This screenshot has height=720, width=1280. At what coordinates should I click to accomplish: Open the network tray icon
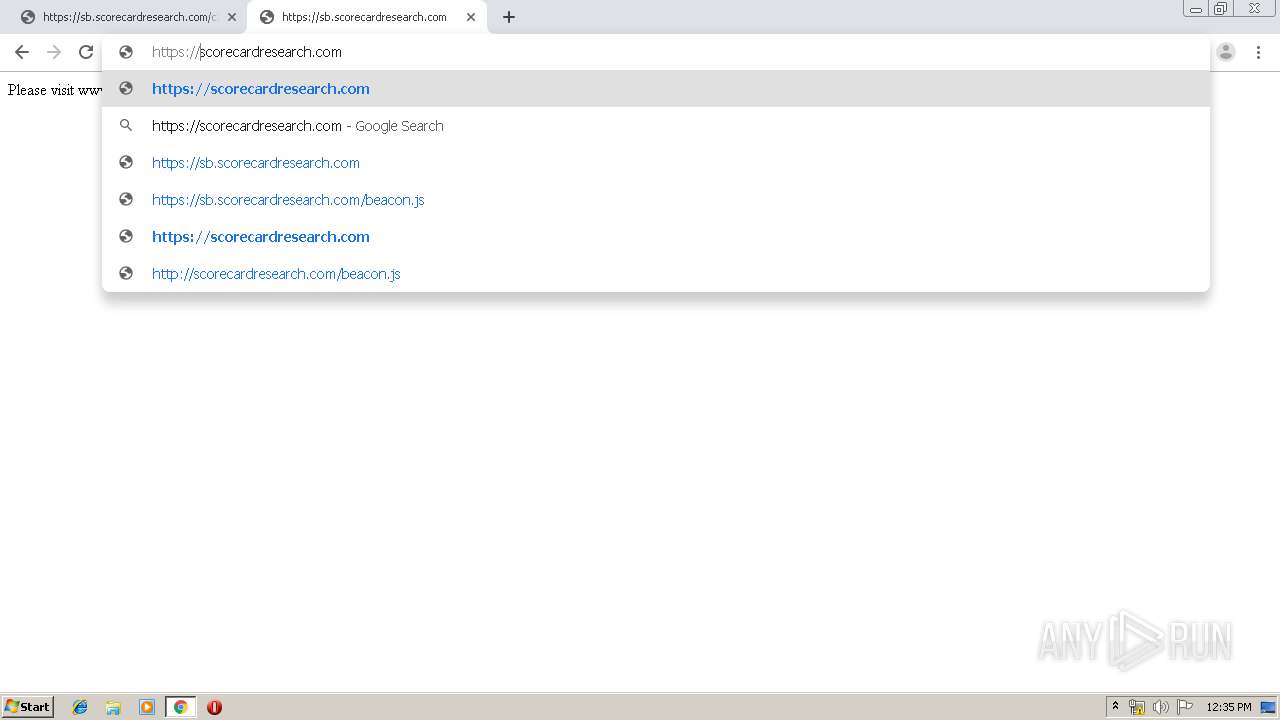pyautogui.click(x=1137, y=707)
